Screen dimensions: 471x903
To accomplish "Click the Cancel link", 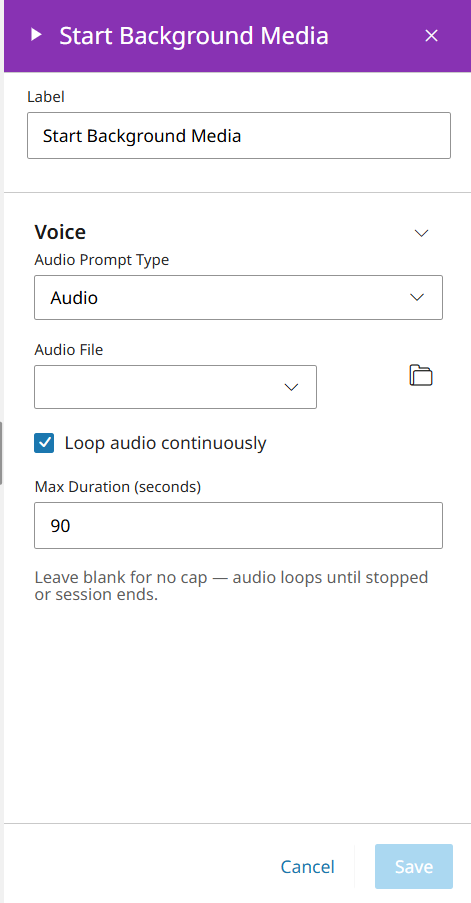I will pos(307,867).
